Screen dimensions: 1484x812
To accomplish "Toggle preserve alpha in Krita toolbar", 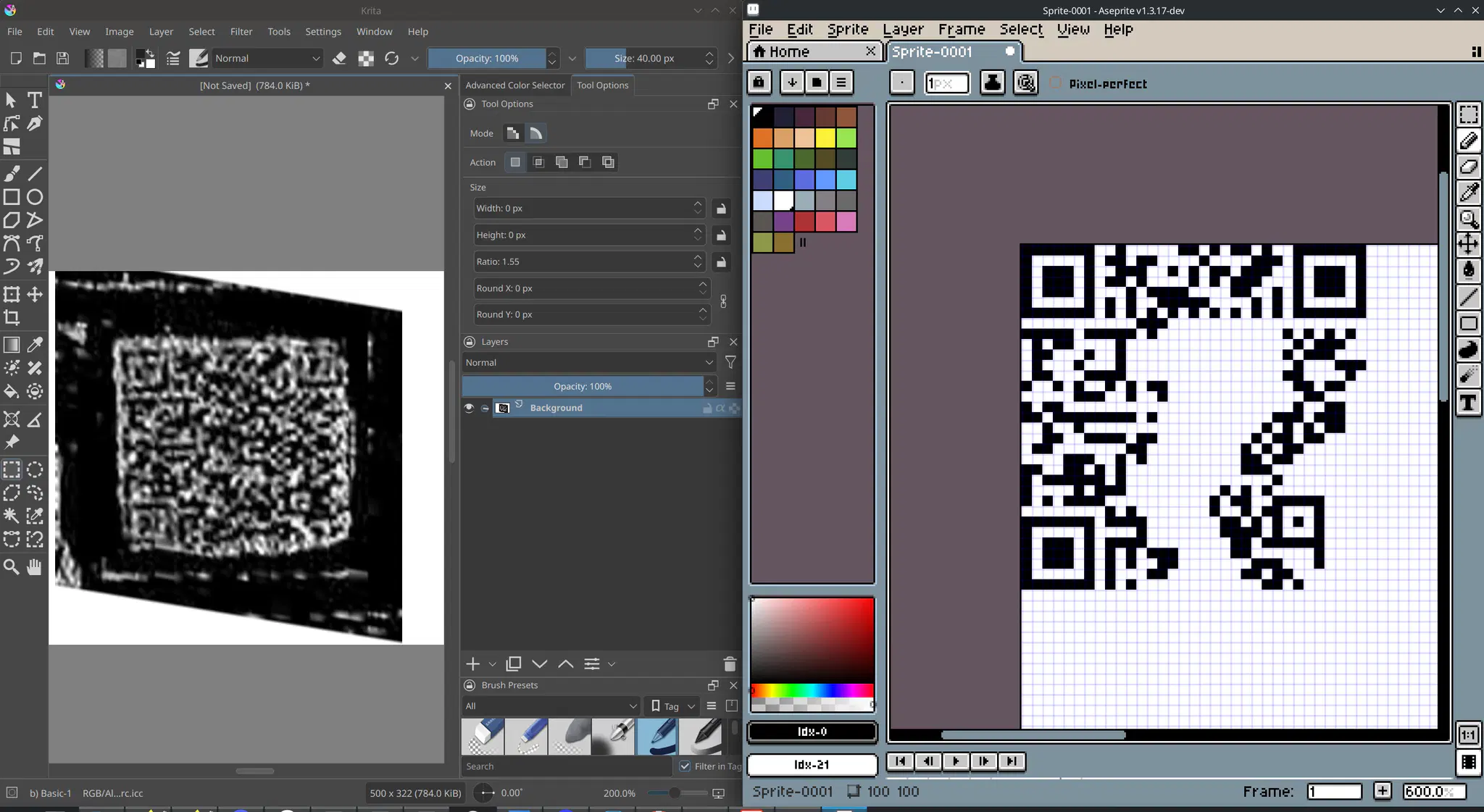I will pos(366,58).
